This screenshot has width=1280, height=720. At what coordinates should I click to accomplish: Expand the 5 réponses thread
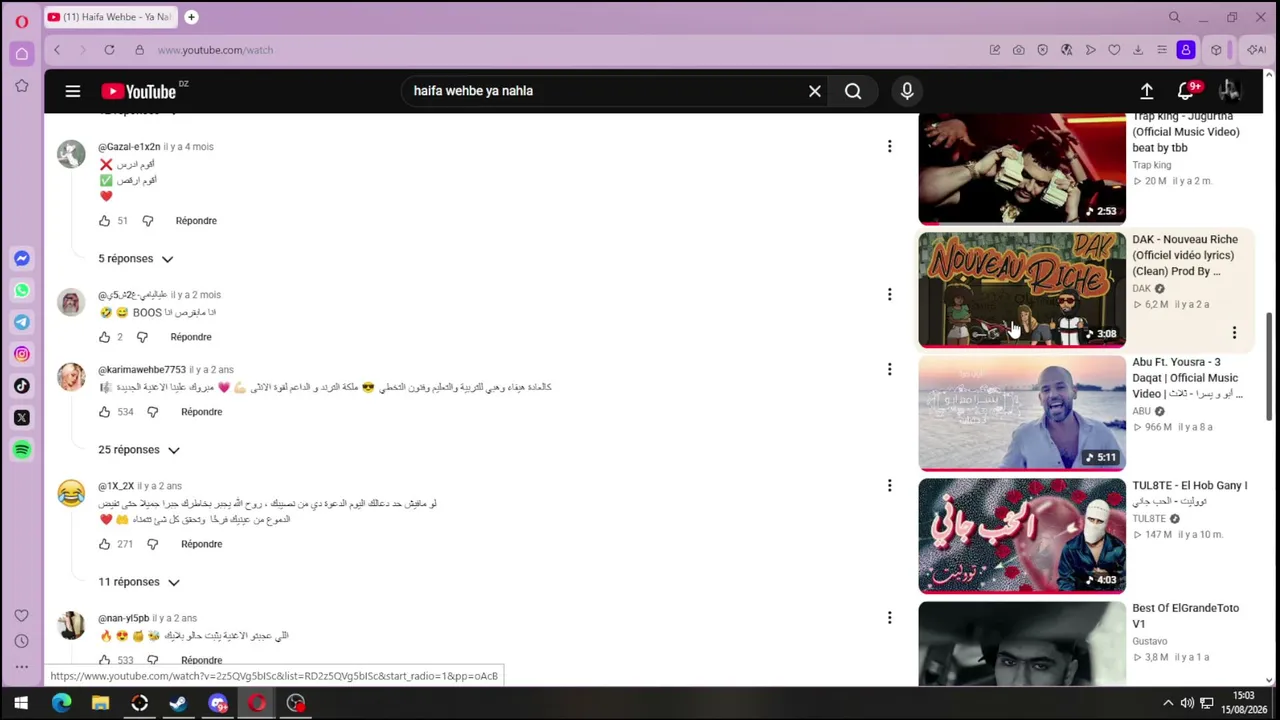pyautogui.click(x=136, y=259)
